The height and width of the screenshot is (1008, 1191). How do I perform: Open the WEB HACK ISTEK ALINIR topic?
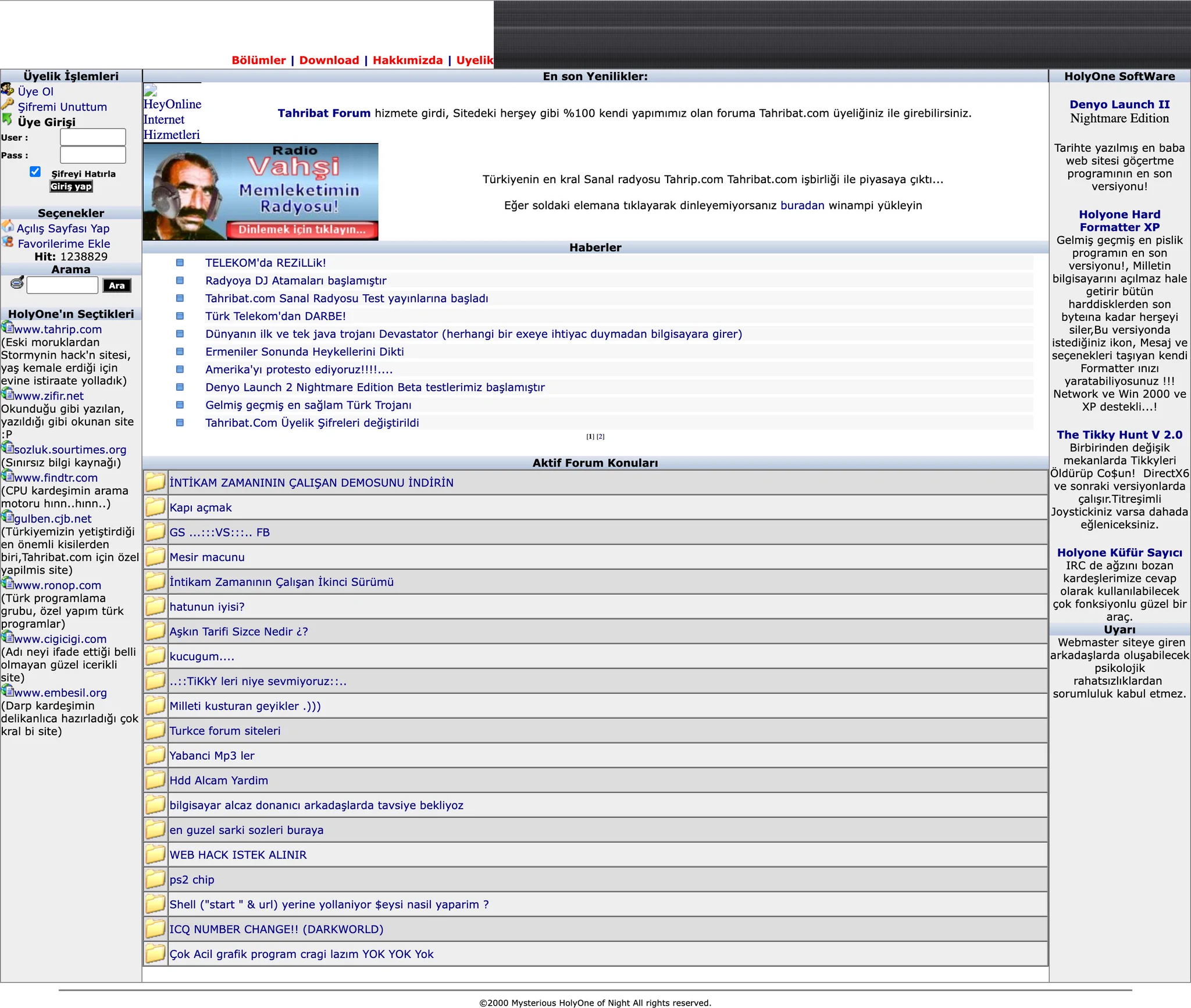tap(238, 855)
